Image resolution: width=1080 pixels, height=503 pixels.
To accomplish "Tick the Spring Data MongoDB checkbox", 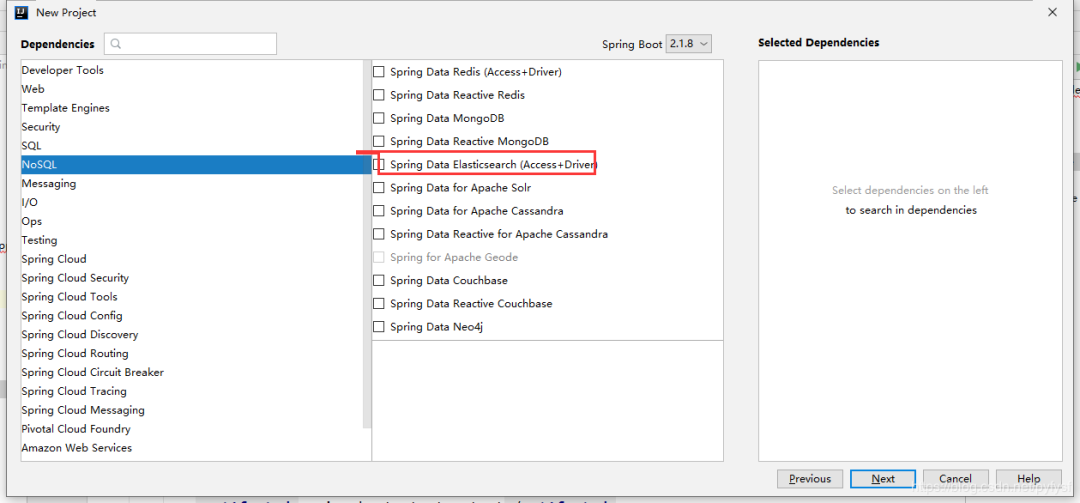I will point(379,118).
